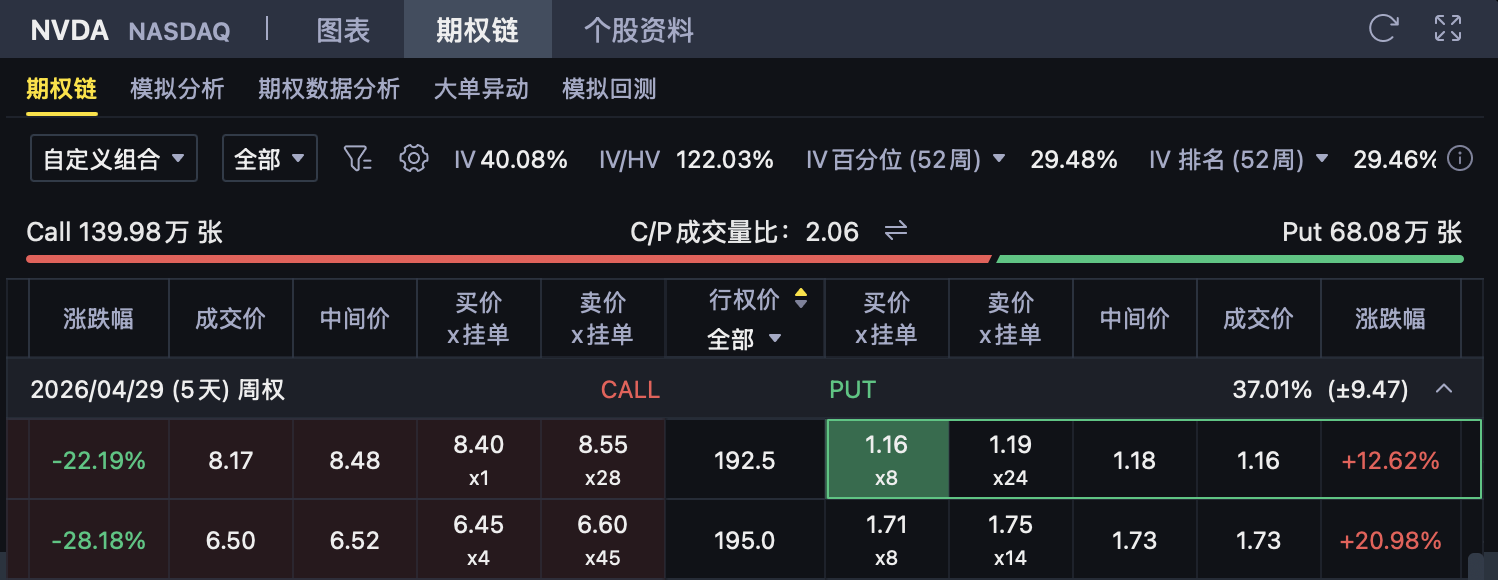Open the option chain filter icon

click(357, 158)
